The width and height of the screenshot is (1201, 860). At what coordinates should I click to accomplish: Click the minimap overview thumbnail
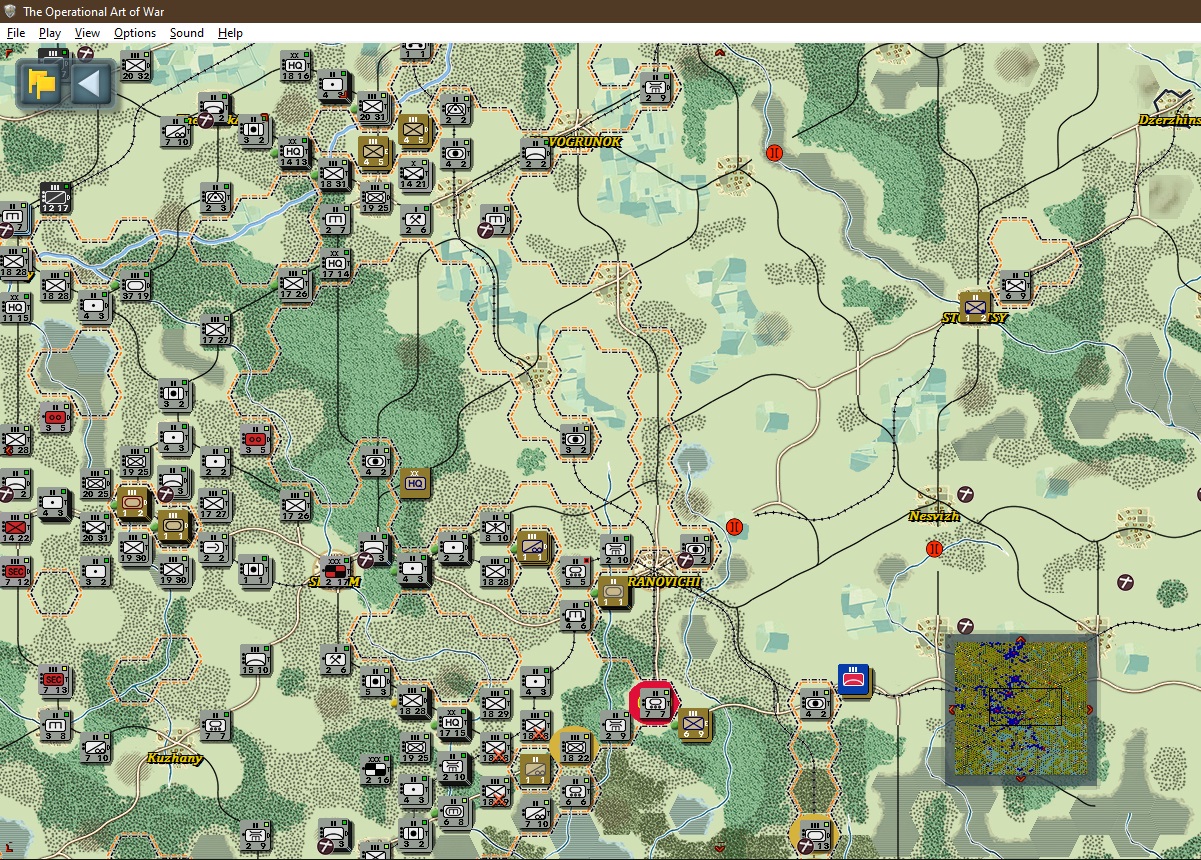pos(1020,709)
